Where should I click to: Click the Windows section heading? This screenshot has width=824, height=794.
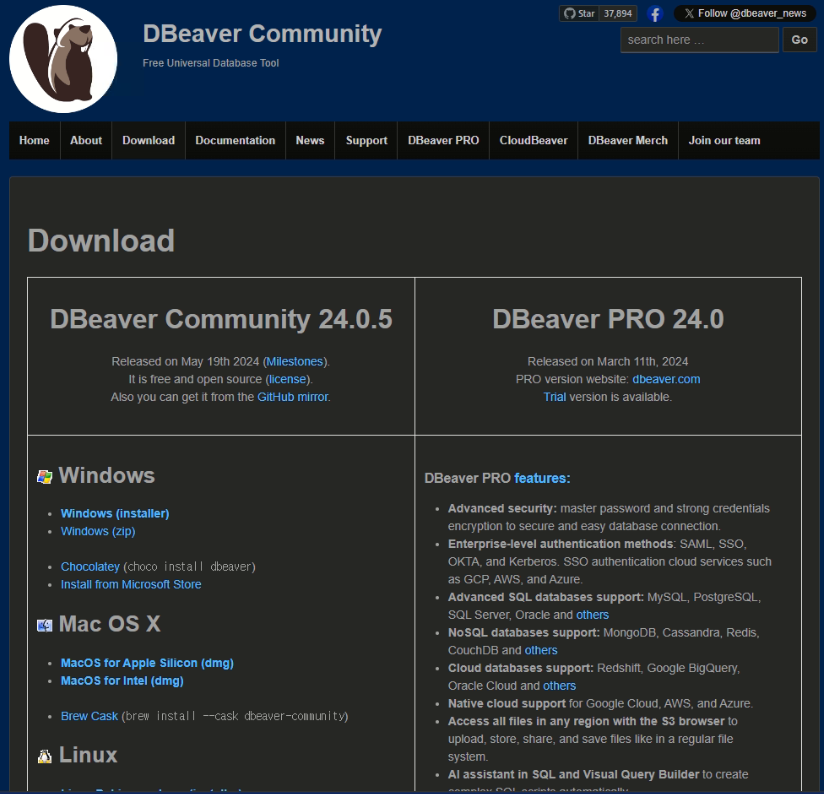(107, 476)
